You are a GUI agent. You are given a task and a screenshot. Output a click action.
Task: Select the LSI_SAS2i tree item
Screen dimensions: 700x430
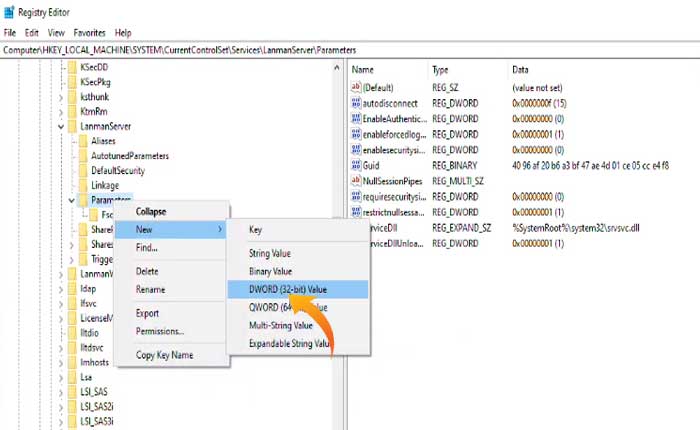[97, 406]
